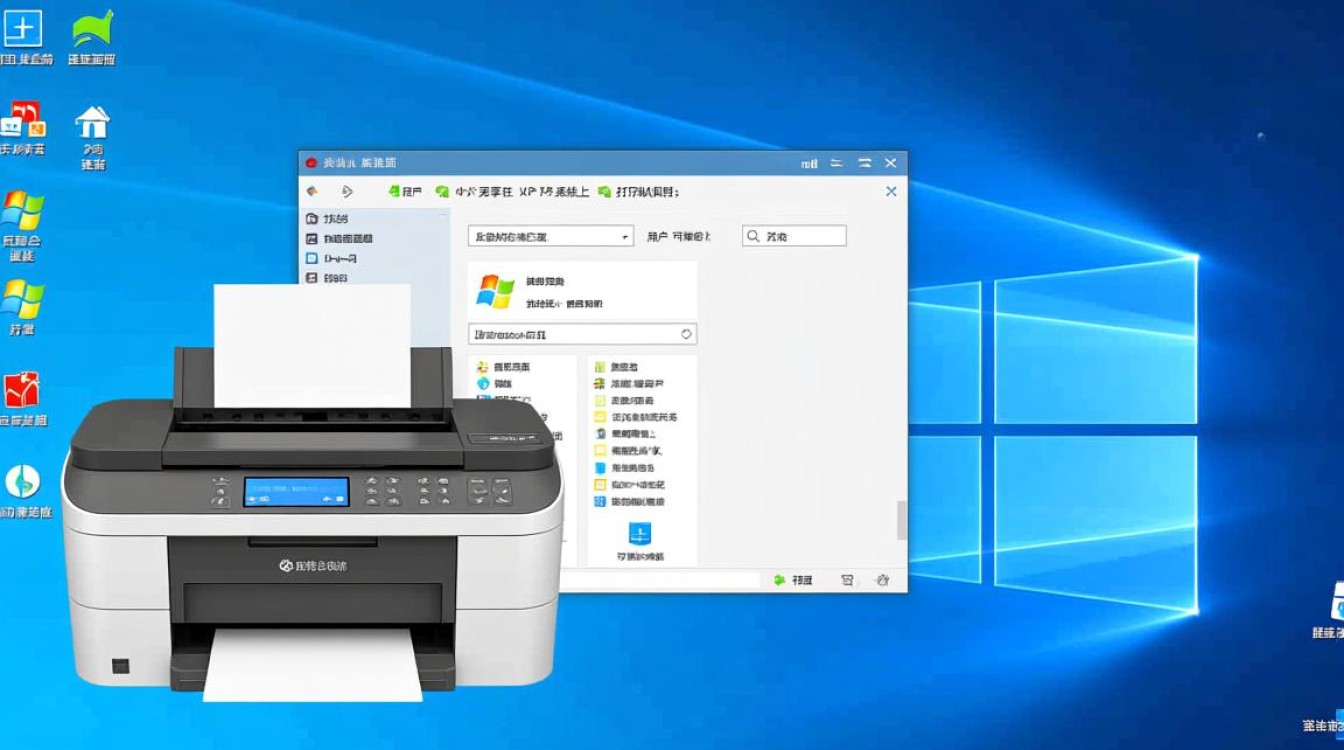Click the last green toolbar item before the blue X
Screen dimensions: 1344x750
click(x=638, y=191)
